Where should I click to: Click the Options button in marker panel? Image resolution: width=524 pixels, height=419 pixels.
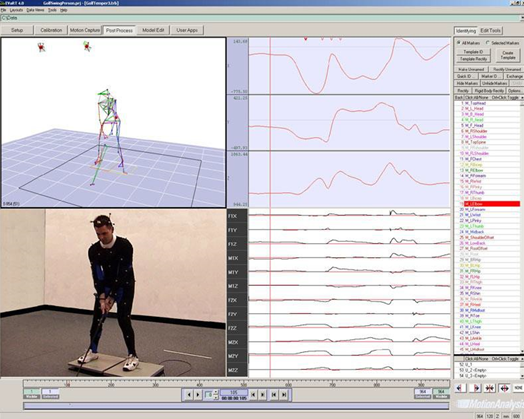click(515, 91)
